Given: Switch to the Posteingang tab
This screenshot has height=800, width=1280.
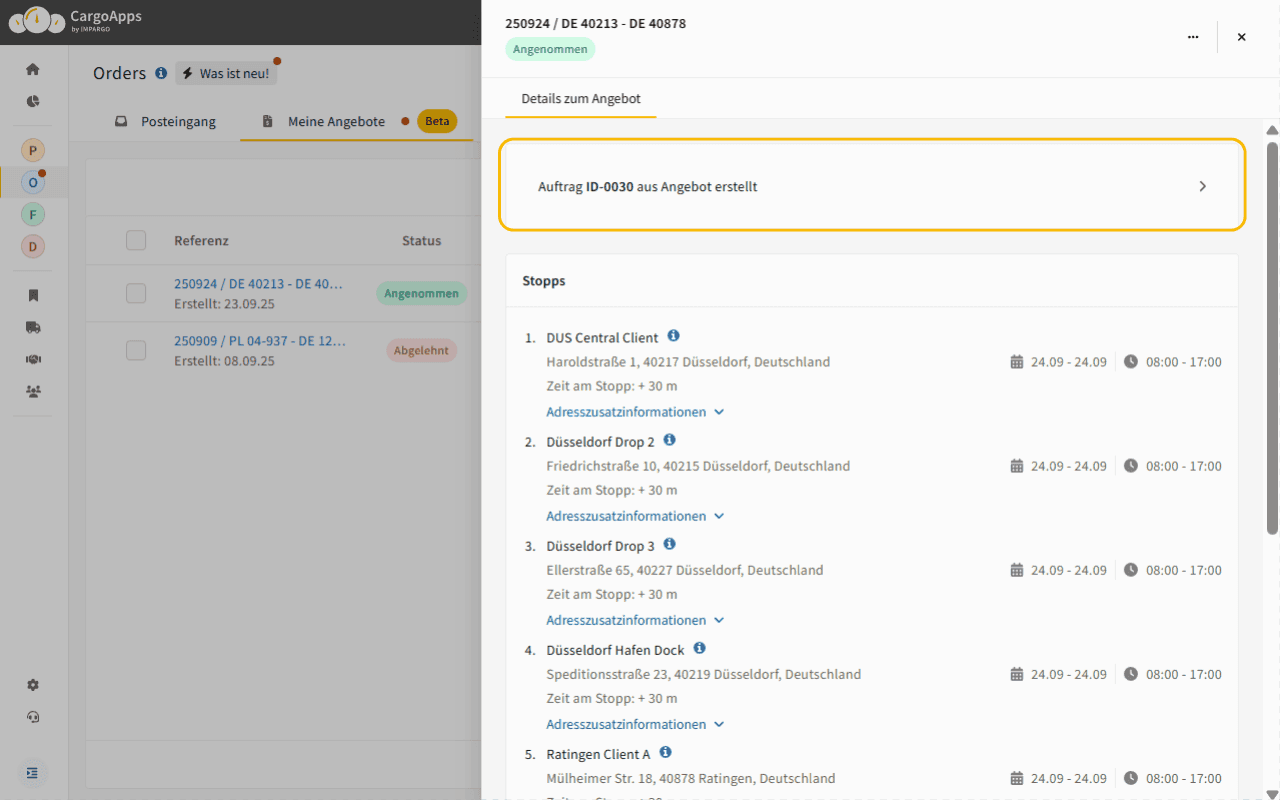Looking at the screenshot, I should click(177, 121).
